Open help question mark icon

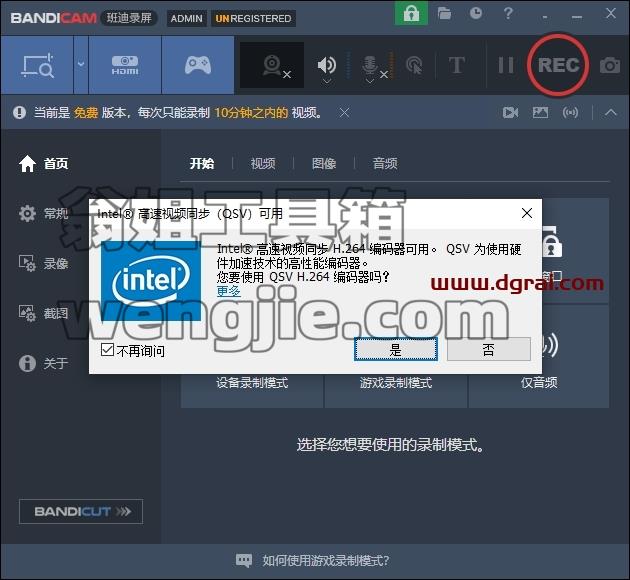(508, 13)
